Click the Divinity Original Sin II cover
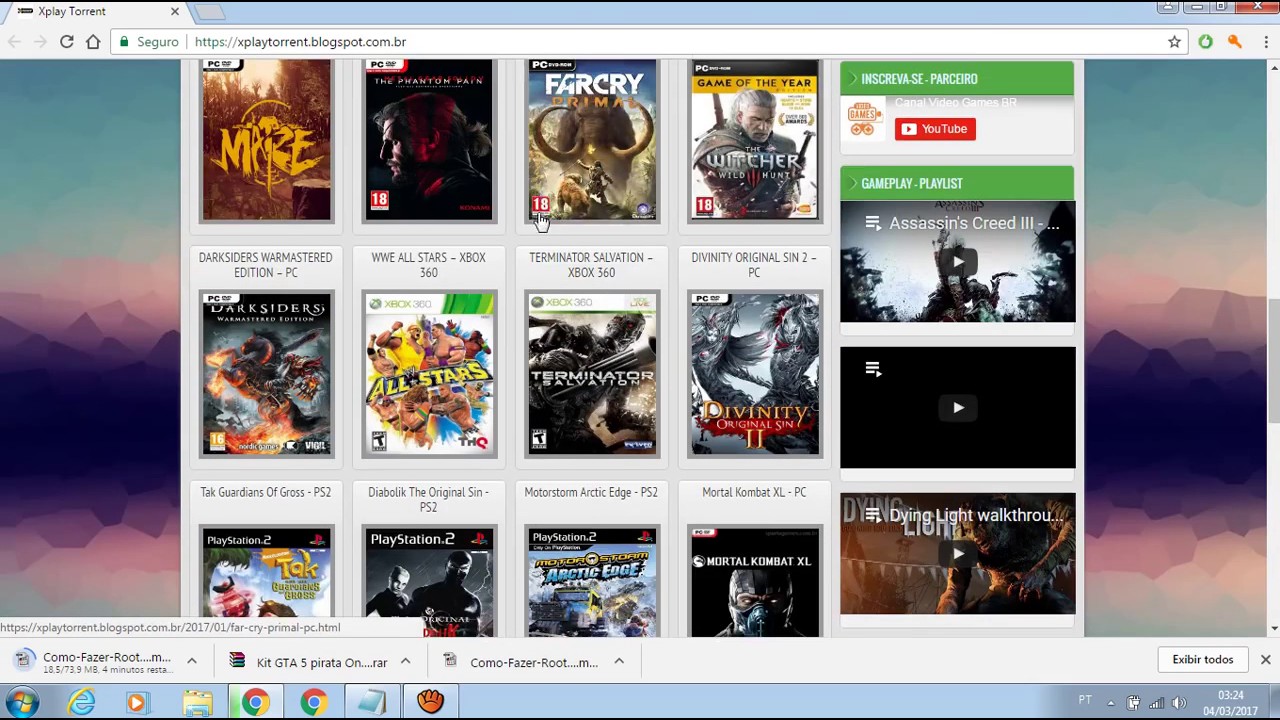The width and height of the screenshot is (1280, 720). (754, 374)
